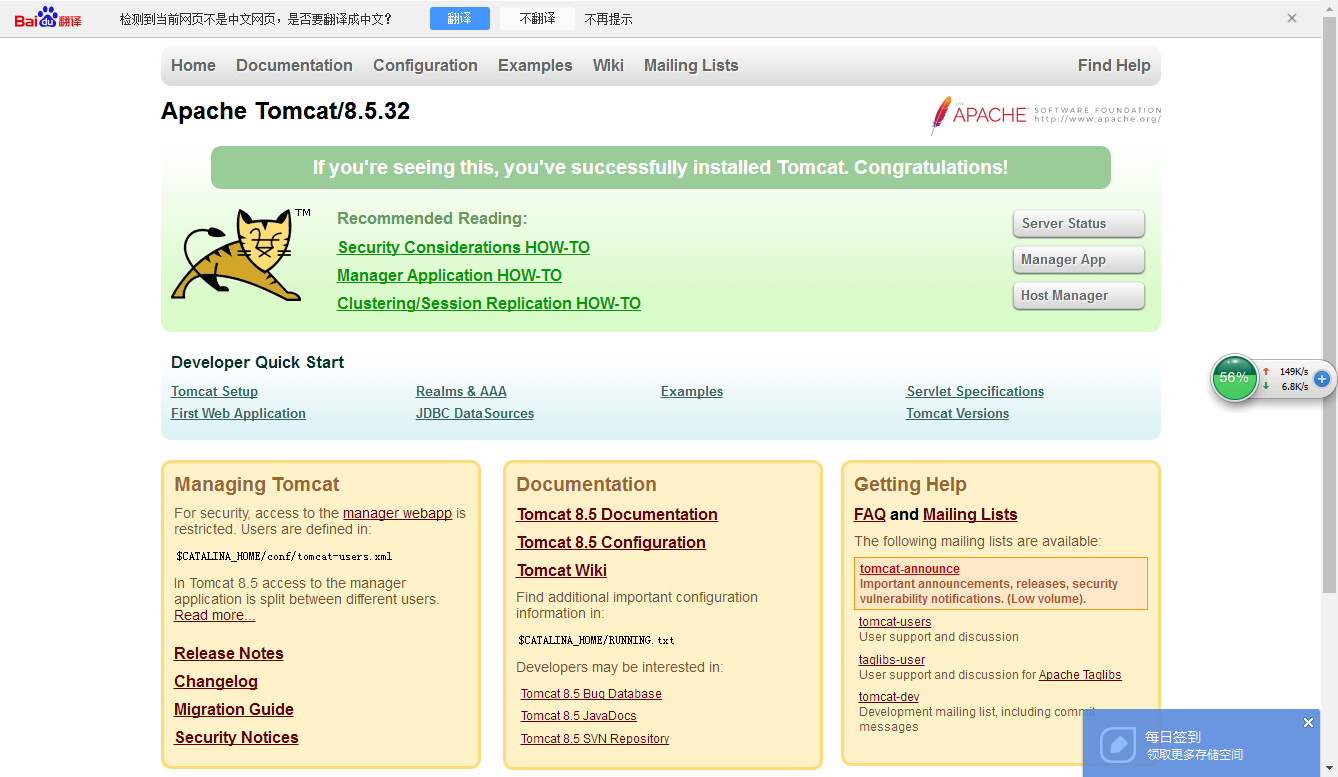
Task: Click the Server Status button
Action: click(x=1078, y=223)
